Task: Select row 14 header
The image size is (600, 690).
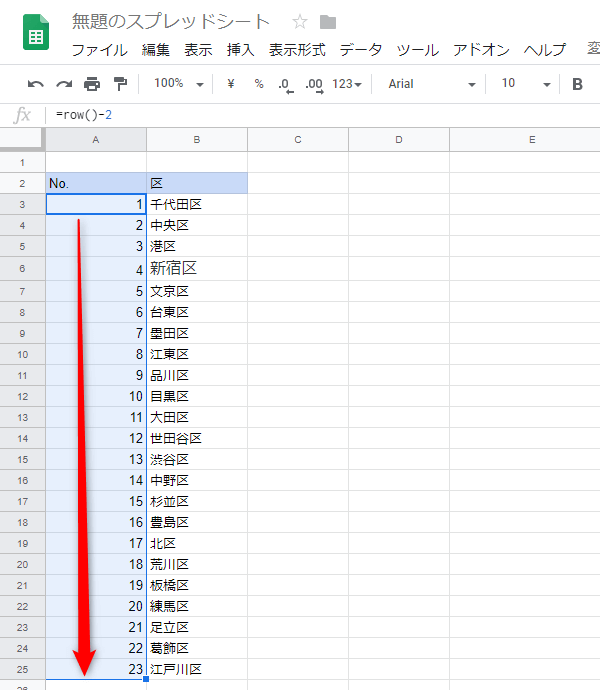Action: point(22,438)
